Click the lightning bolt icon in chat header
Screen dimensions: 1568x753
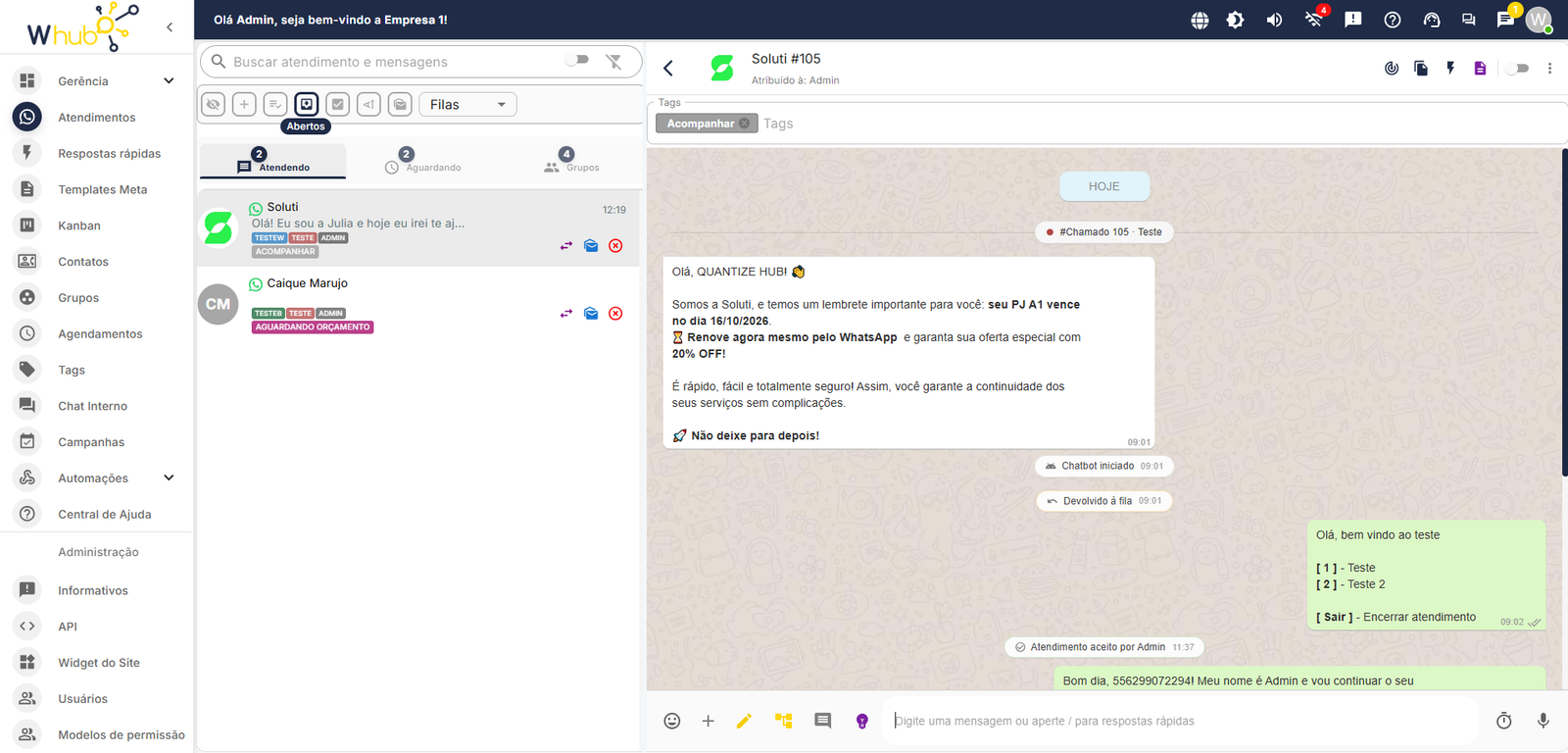click(1450, 68)
